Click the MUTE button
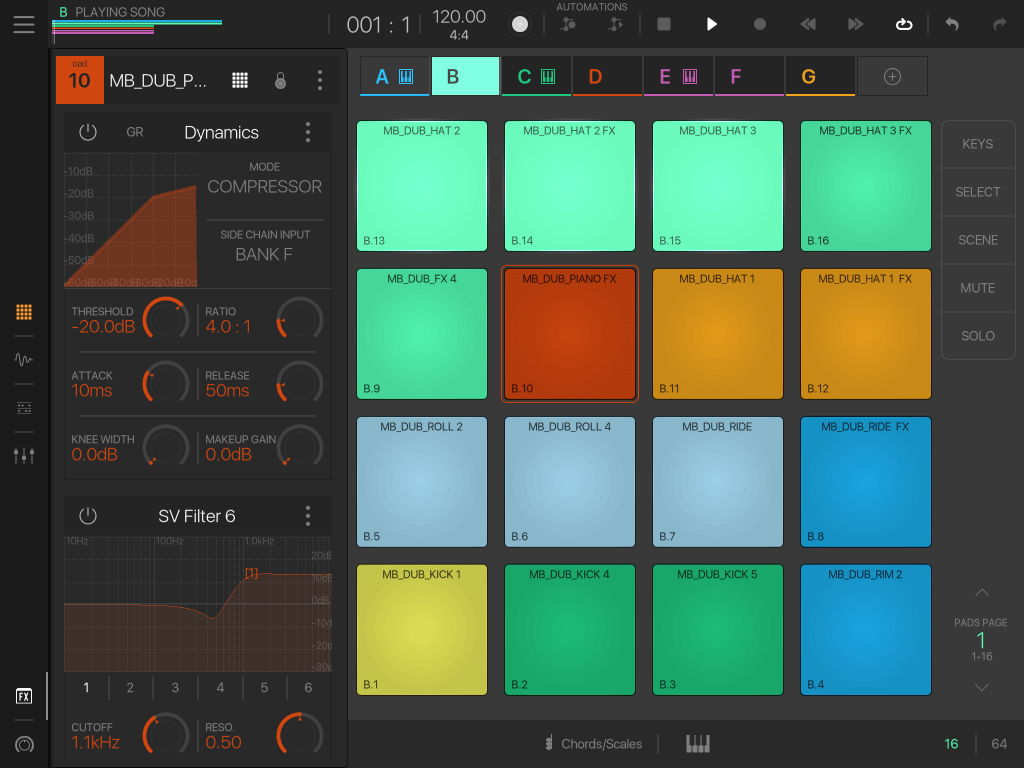The width and height of the screenshot is (1024, 768). point(977,288)
